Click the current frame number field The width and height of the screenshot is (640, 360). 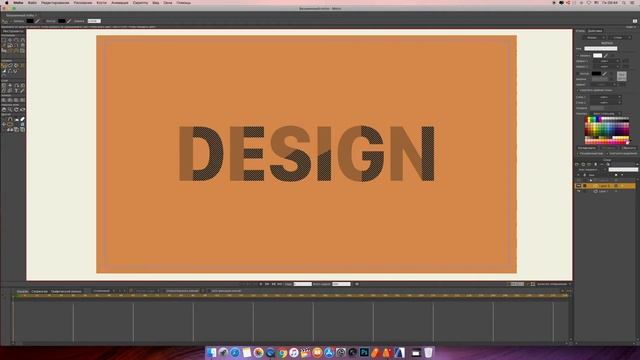point(302,284)
